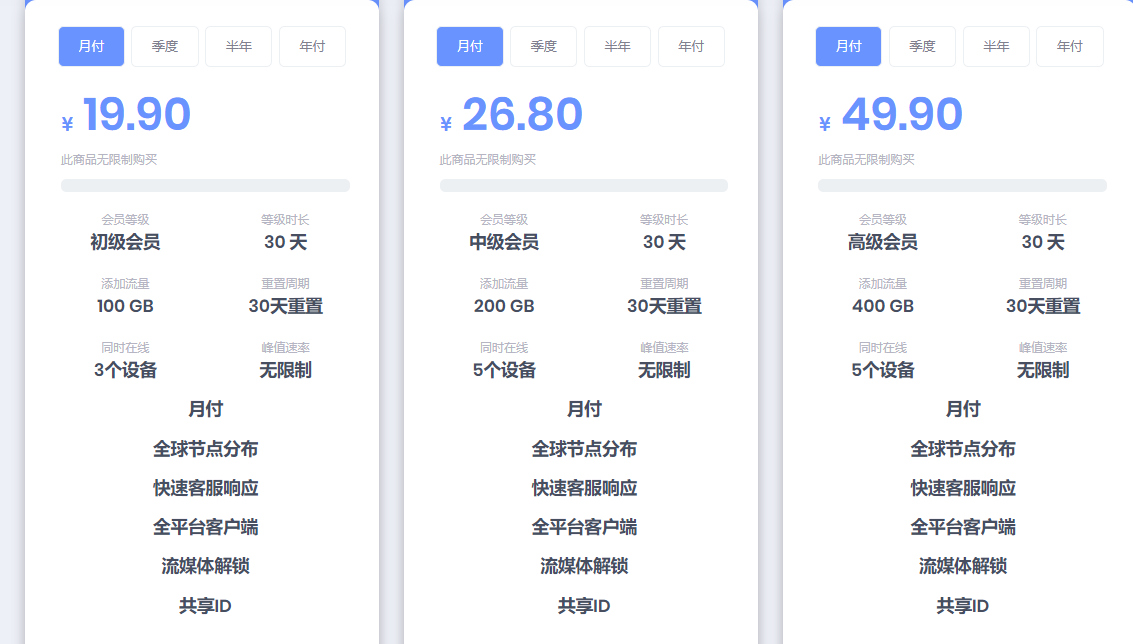Select 月付 tab in the ¥26.80 card
The height and width of the screenshot is (644, 1133).
470,46
